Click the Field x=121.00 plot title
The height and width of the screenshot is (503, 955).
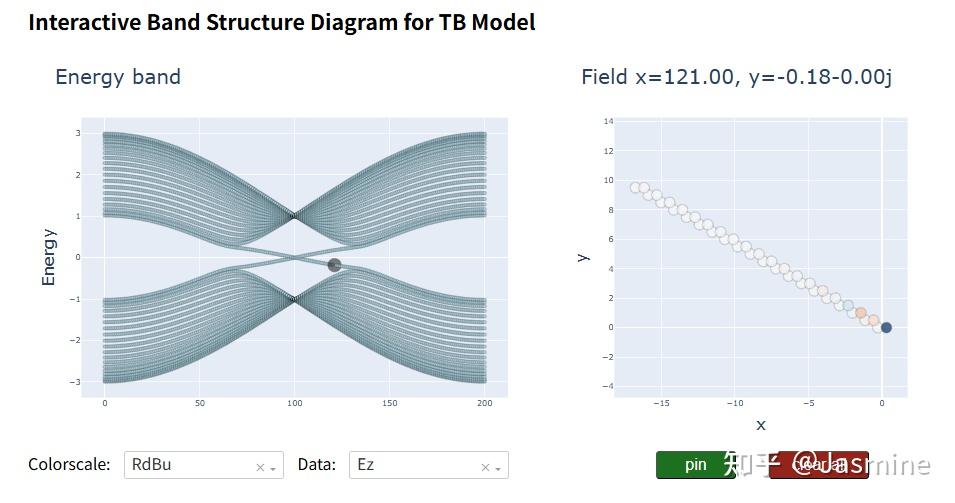point(736,77)
